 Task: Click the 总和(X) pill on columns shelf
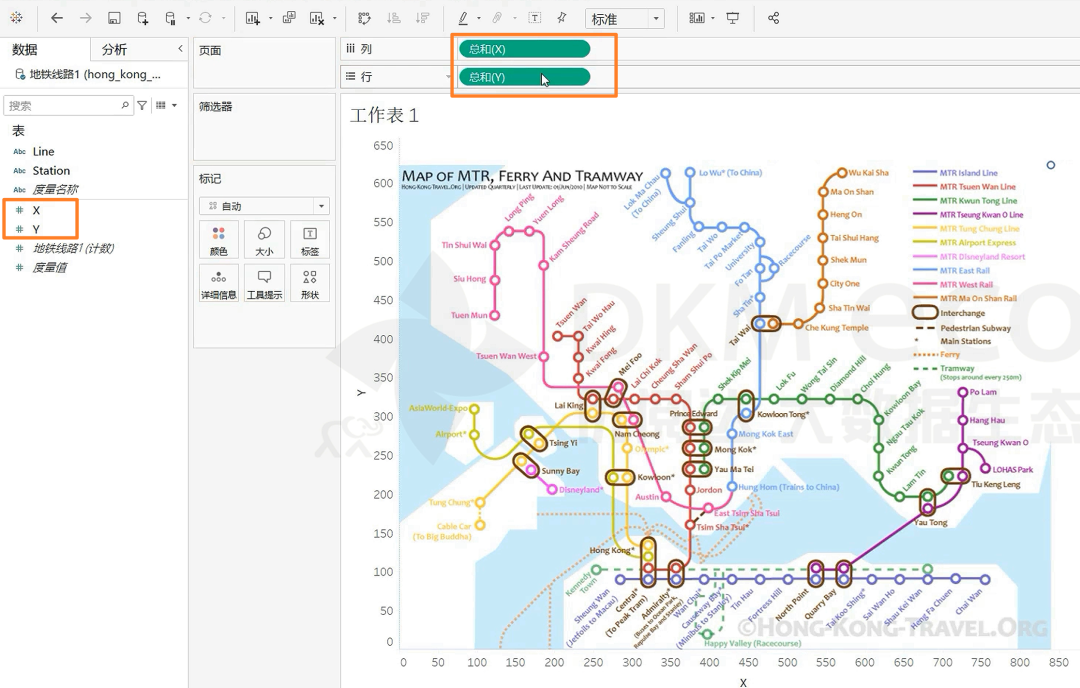525,49
